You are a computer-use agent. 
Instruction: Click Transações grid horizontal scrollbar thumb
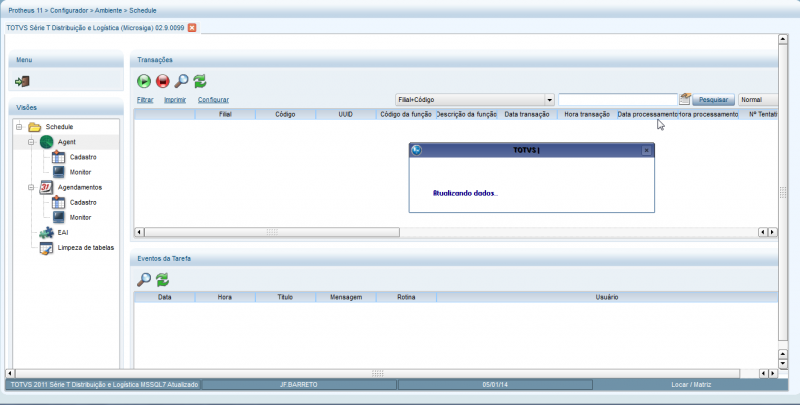coord(272,232)
